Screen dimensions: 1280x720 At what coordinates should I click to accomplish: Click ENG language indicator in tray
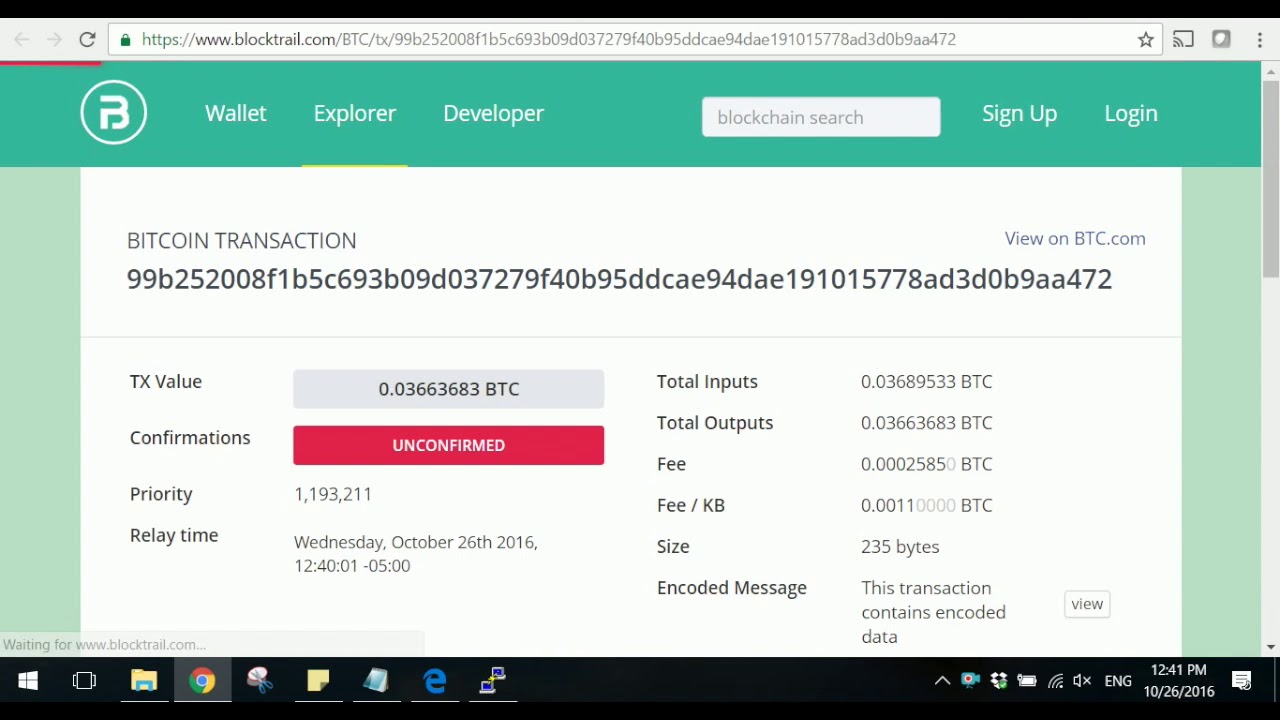[1118, 681]
